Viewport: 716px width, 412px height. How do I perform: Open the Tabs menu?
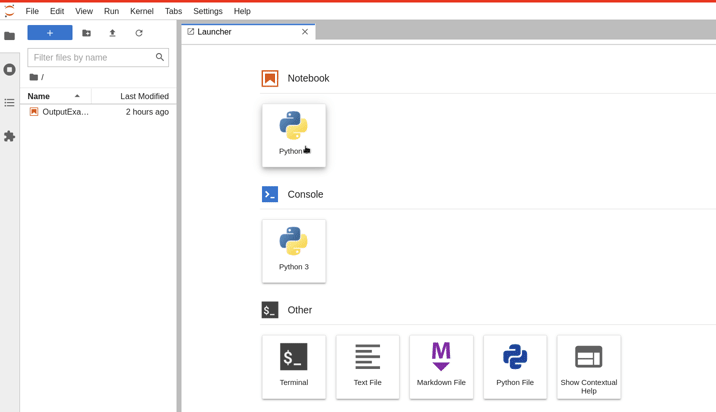(174, 11)
